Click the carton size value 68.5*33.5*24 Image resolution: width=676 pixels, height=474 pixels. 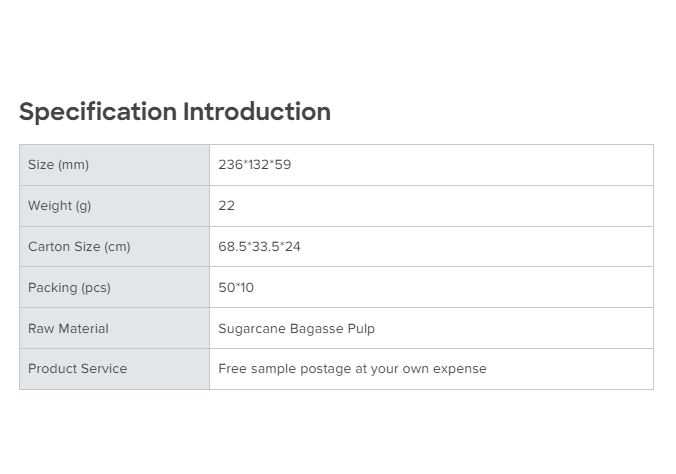click(x=259, y=247)
